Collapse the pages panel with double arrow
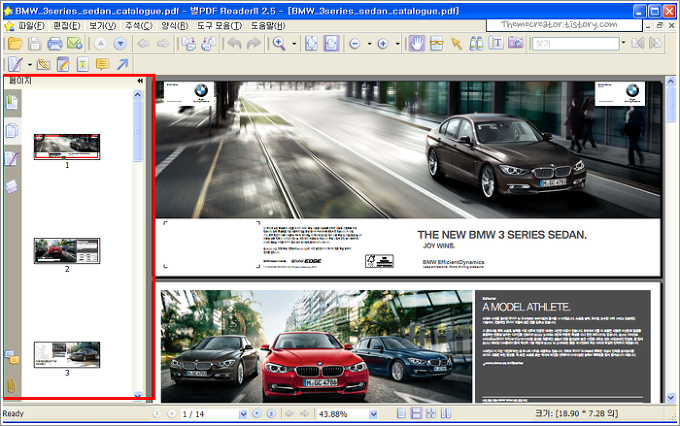This screenshot has width=680, height=426. [x=140, y=81]
